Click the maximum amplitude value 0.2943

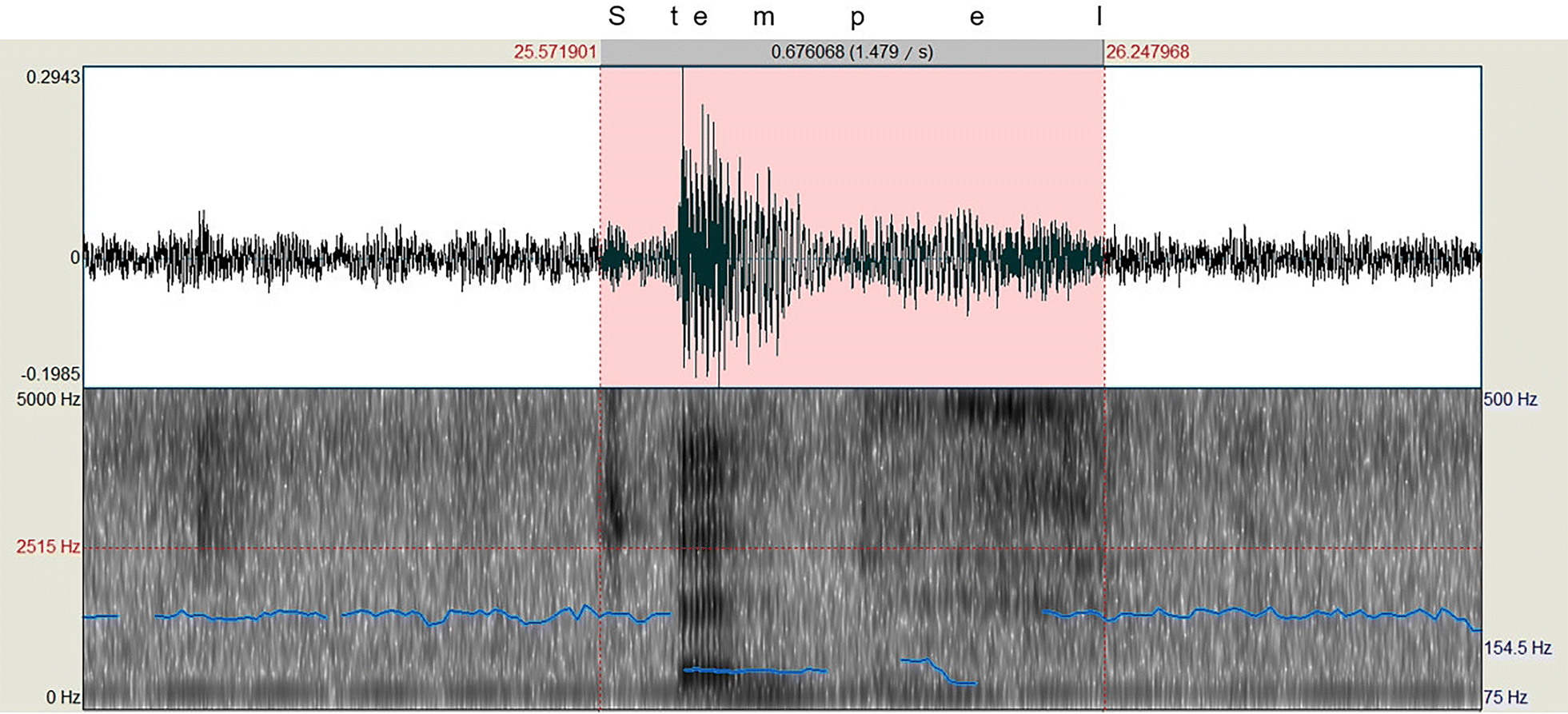[x=53, y=77]
